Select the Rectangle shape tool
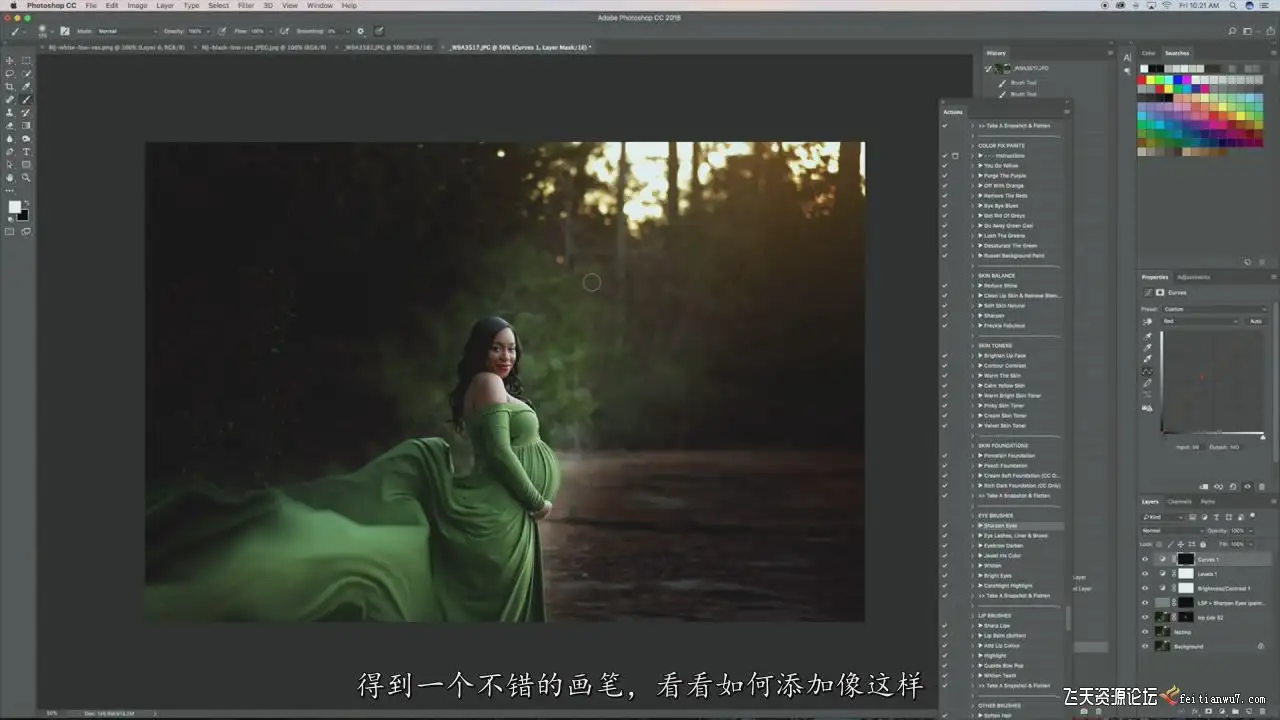Viewport: 1280px width, 720px height. click(26, 165)
